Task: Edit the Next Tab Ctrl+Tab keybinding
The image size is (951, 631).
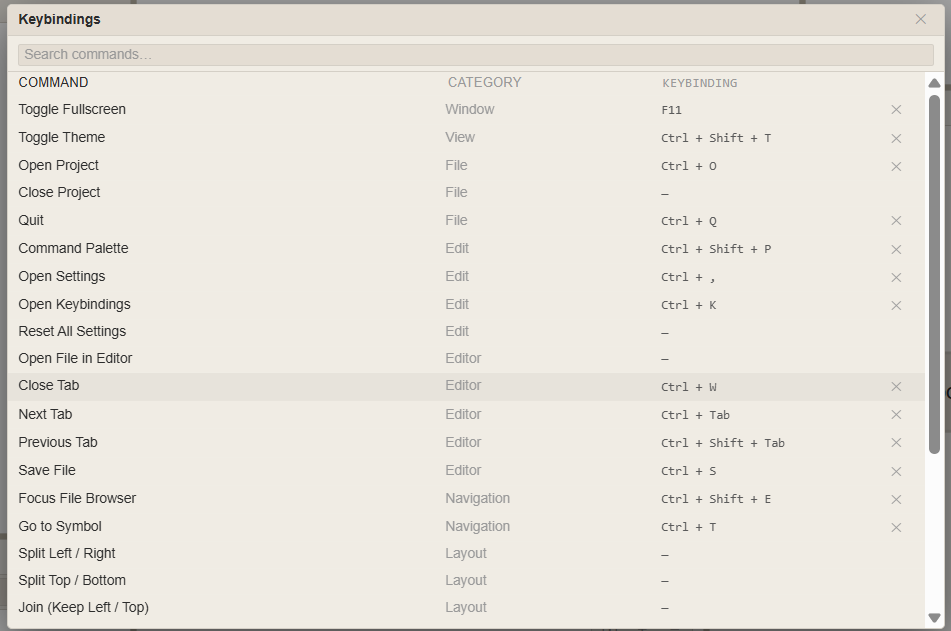Action: (x=695, y=415)
